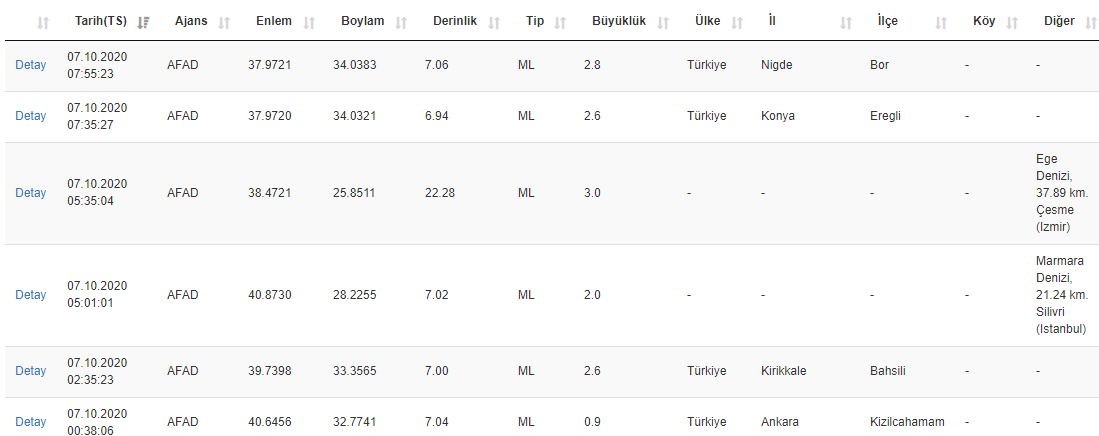Viewport: 1099px width, 436px height.
Task: Click the Tarih(TS) column header text
Action: click(x=100, y=22)
